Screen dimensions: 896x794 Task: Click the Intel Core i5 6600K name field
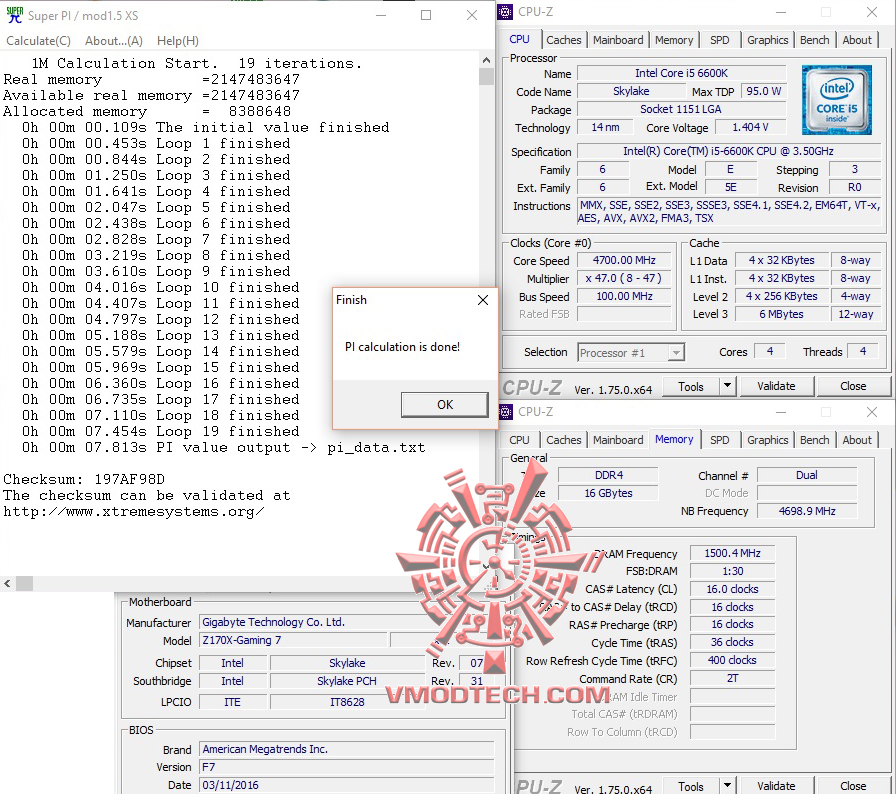(682, 73)
